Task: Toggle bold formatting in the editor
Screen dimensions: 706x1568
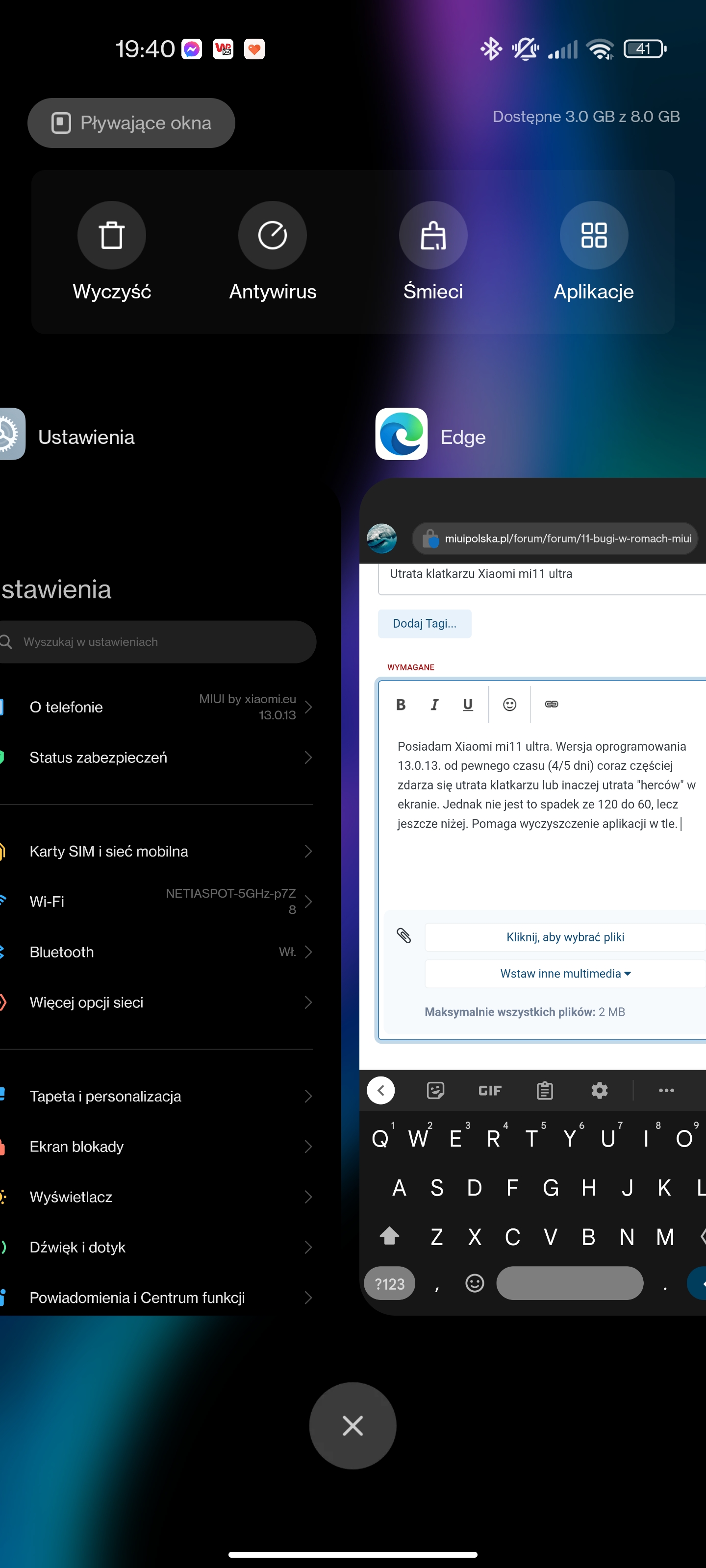Action: pyautogui.click(x=401, y=704)
